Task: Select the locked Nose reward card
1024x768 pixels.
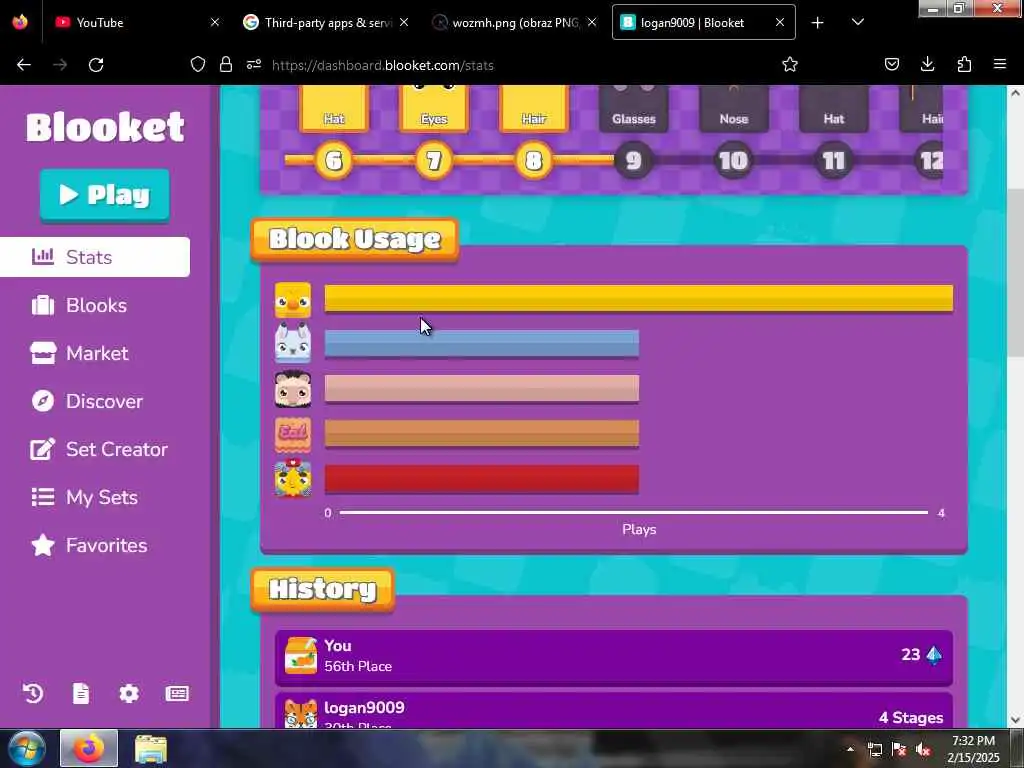Action: 733,108
